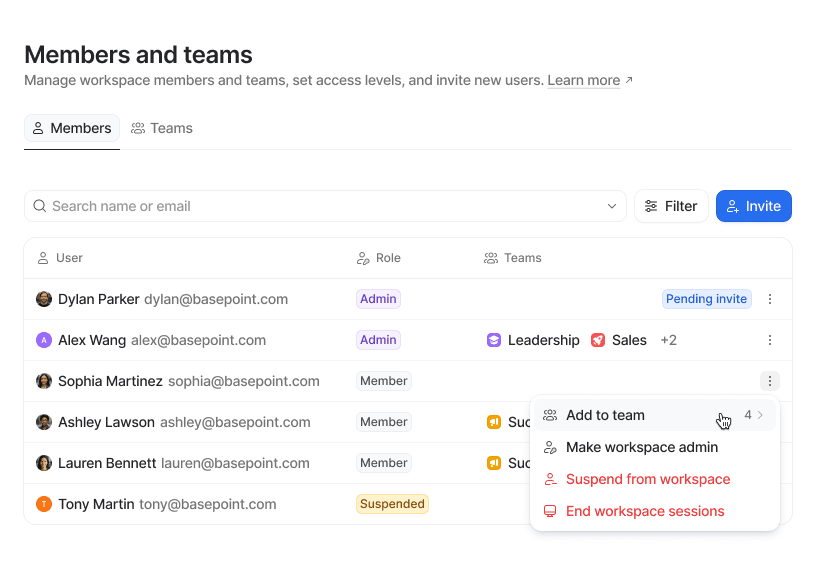Screen dimensions: 816x564
Task: Click Sophia Martinez's three-dot menu button
Action: 770,381
